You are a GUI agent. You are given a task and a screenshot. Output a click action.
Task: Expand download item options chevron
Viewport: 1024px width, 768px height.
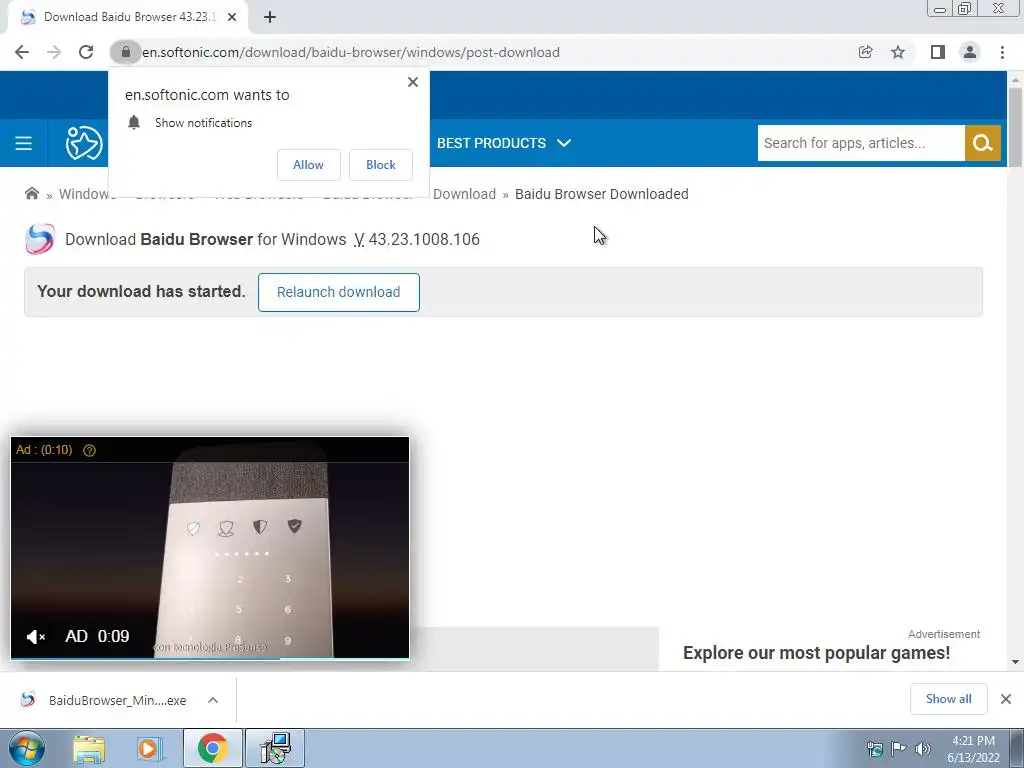click(213, 700)
